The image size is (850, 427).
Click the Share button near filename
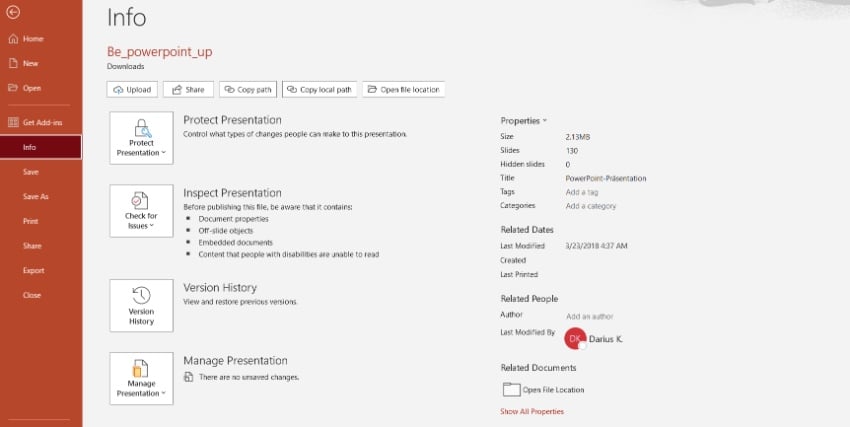click(x=187, y=90)
